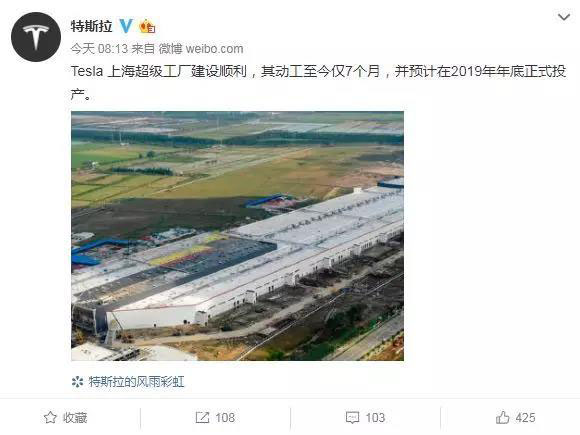This screenshot has width=580, height=435.
Task: Enlarge the factory aerial photo
Action: (x=237, y=236)
